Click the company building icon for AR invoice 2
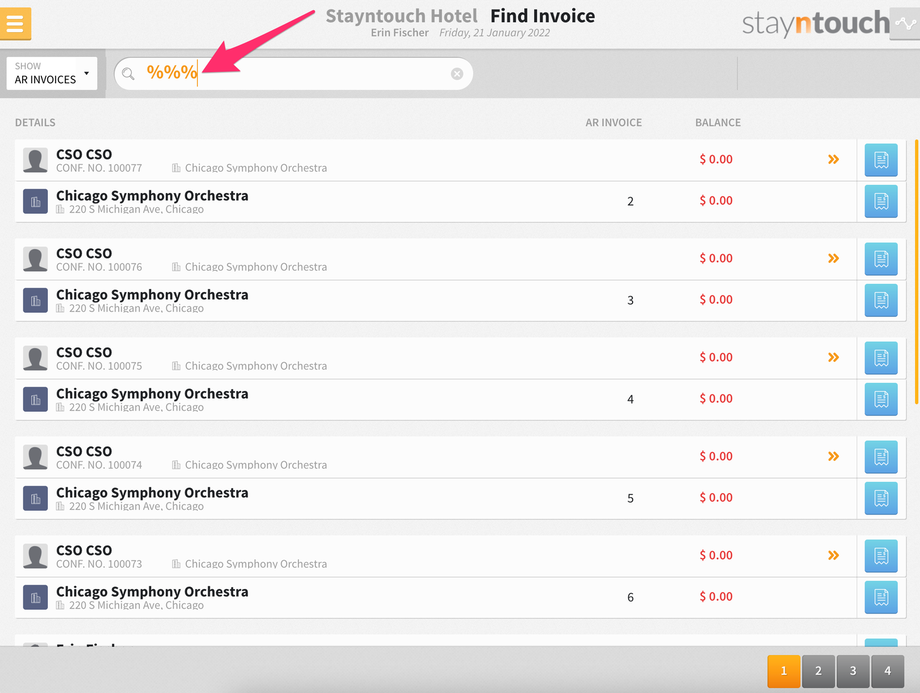This screenshot has height=693, width=920. click(x=35, y=201)
